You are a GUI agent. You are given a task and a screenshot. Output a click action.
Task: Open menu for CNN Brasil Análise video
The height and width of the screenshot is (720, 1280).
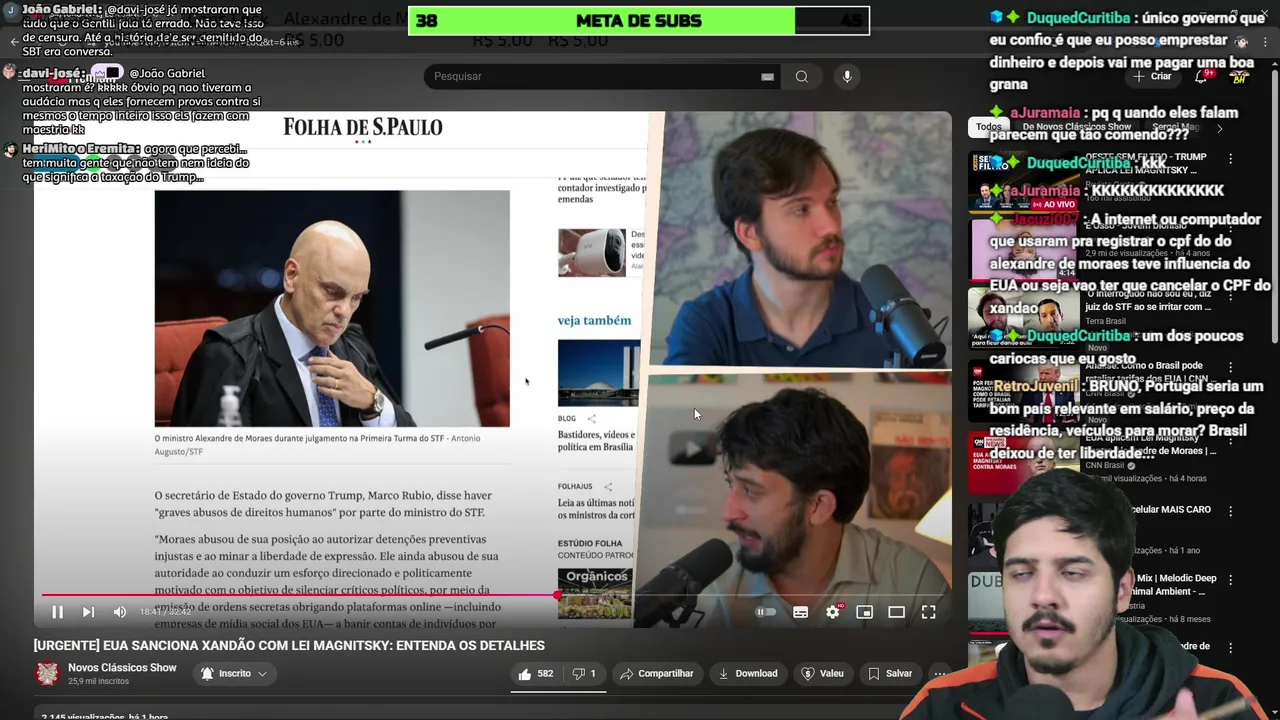(1231, 367)
